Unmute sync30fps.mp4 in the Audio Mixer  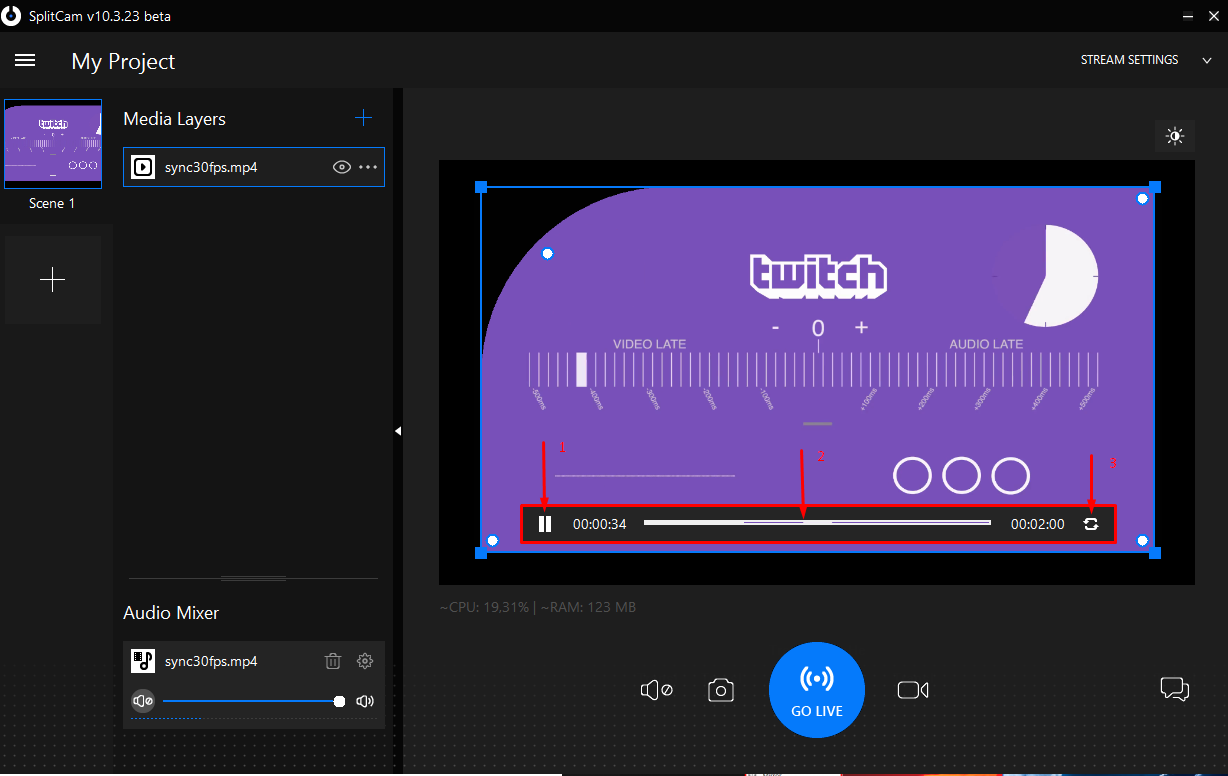[142, 701]
